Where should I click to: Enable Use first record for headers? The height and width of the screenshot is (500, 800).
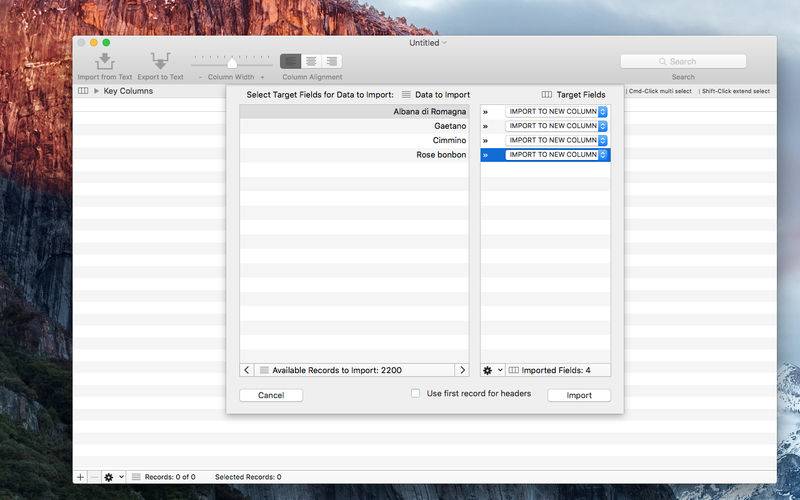(416, 394)
